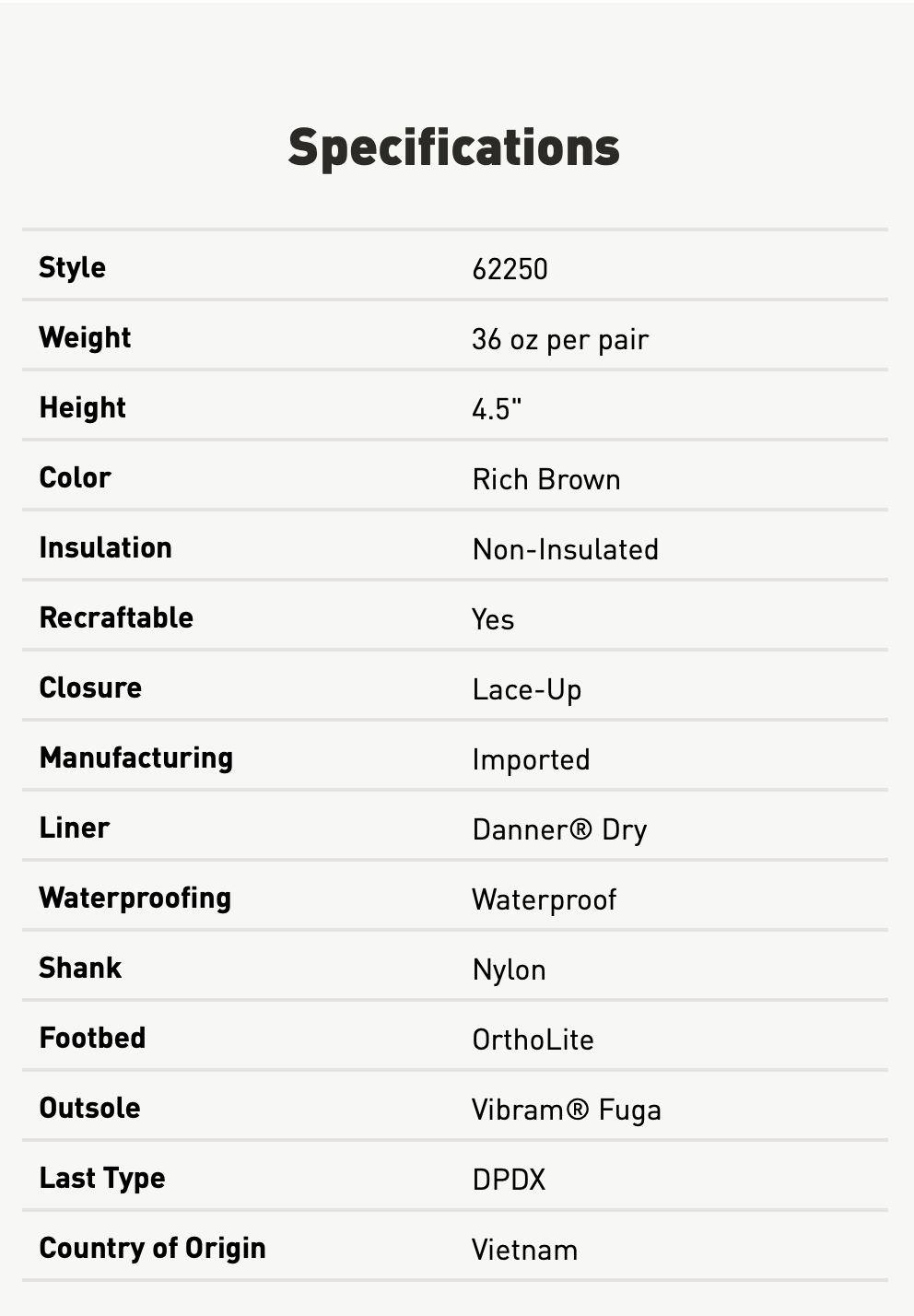This screenshot has height=1316, width=914.
Task: Click the Non-Insulated value
Action: point(565,549)
